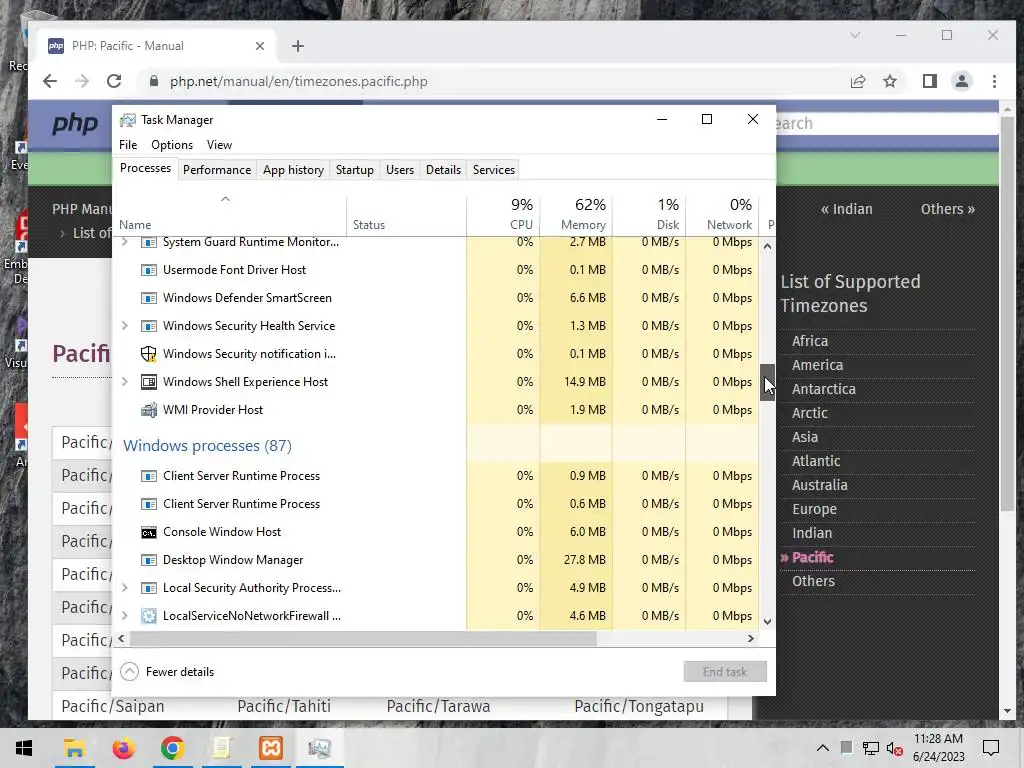Viewport: 1024px width, 768px height.
Task: Click the share page icon in address bar
Action: point(857,81)
